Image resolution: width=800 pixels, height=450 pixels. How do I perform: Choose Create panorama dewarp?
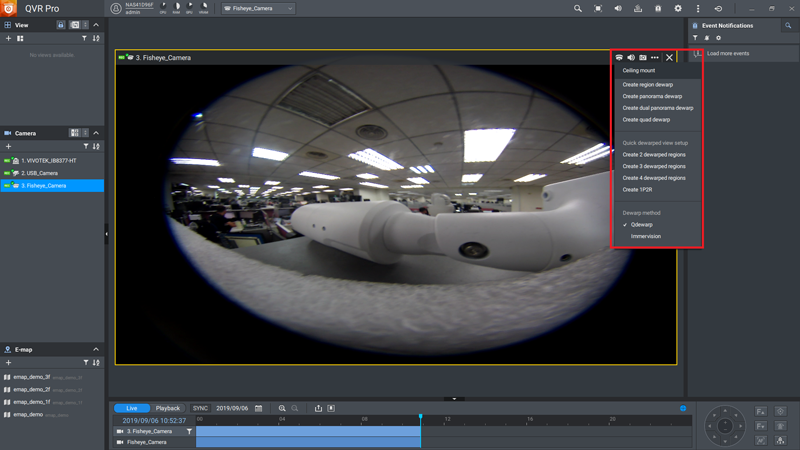(652, 96)
